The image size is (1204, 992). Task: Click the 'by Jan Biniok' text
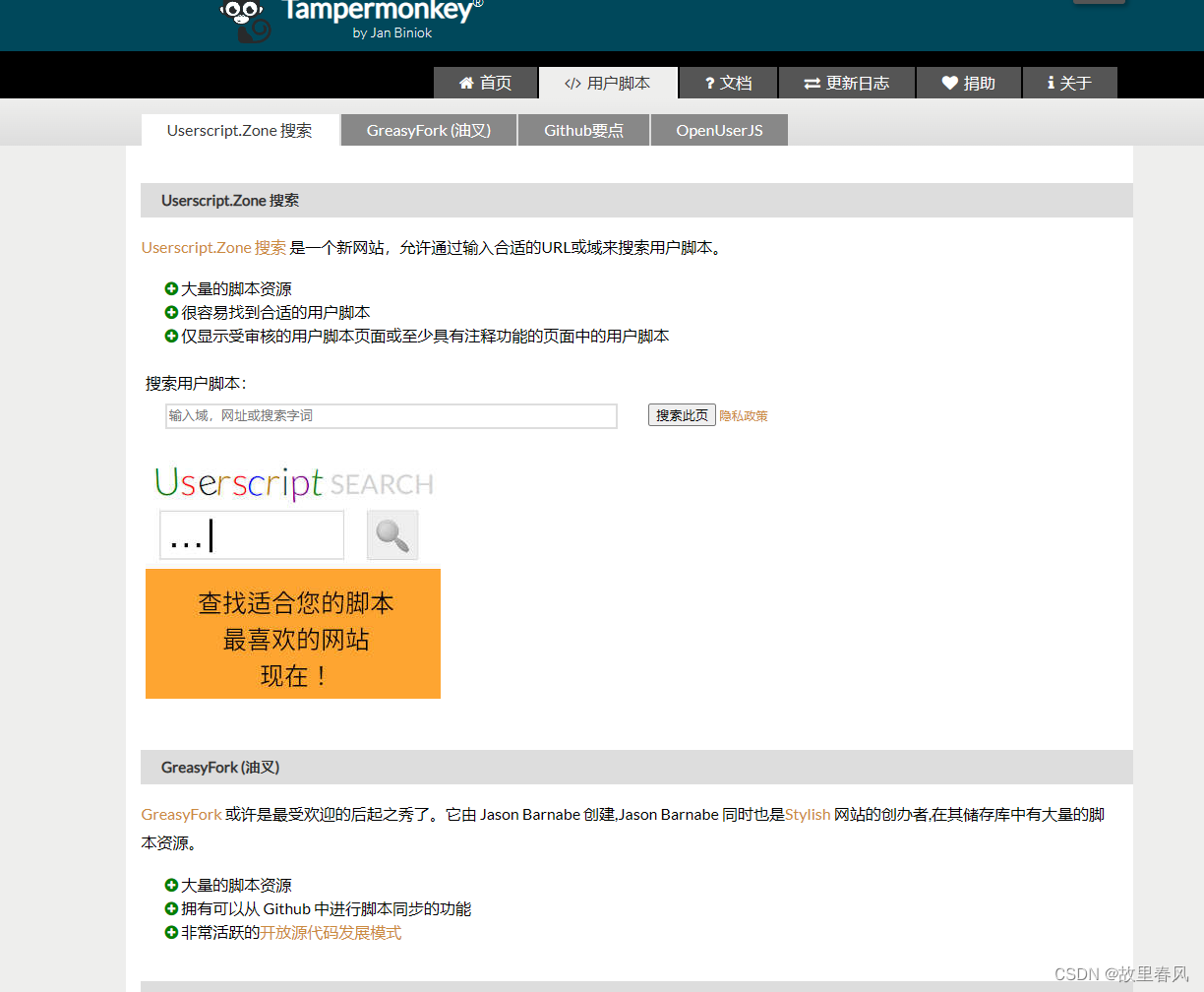pos(392,32)
